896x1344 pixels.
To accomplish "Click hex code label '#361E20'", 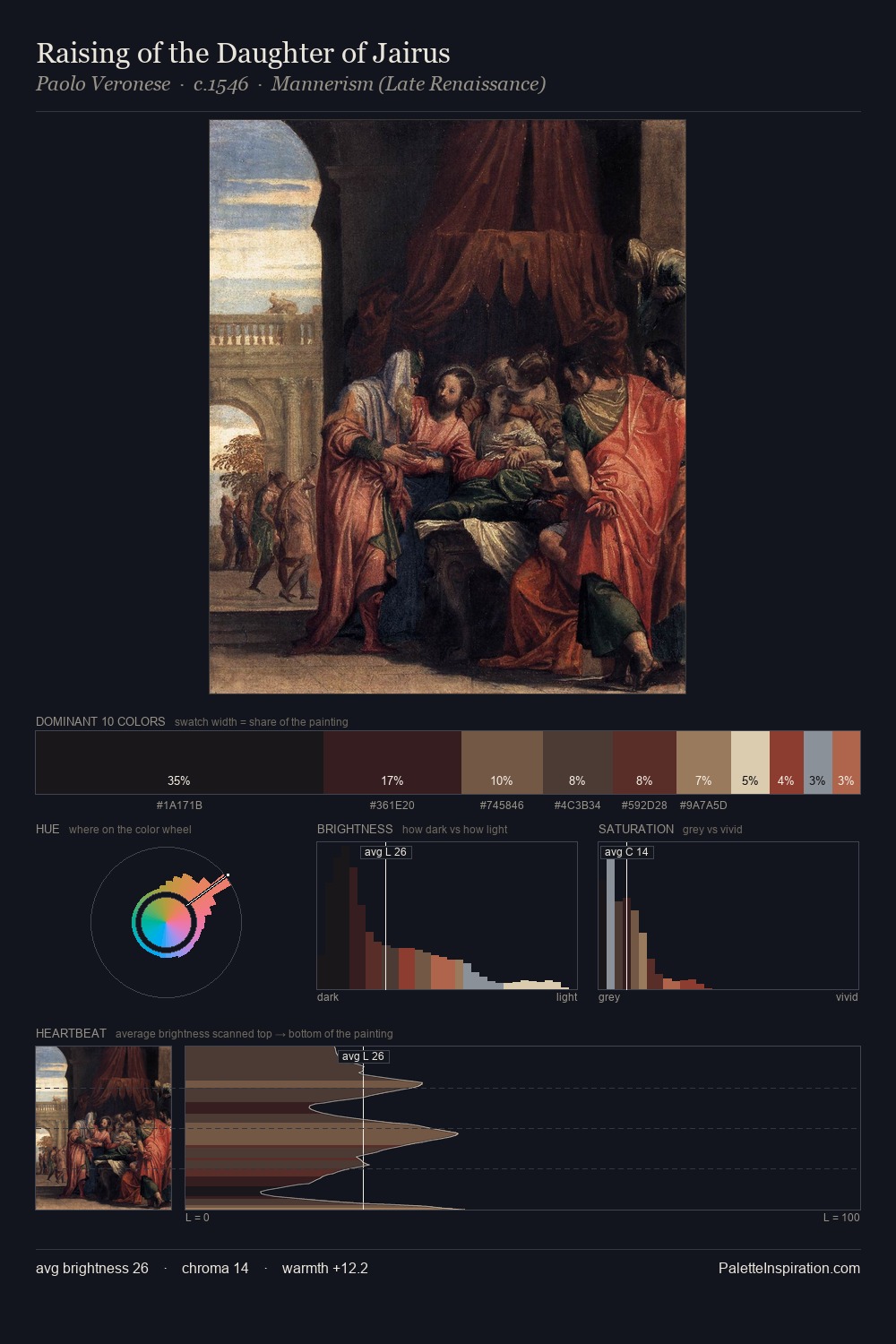I will pyautogui.click(x=392, y=806).
